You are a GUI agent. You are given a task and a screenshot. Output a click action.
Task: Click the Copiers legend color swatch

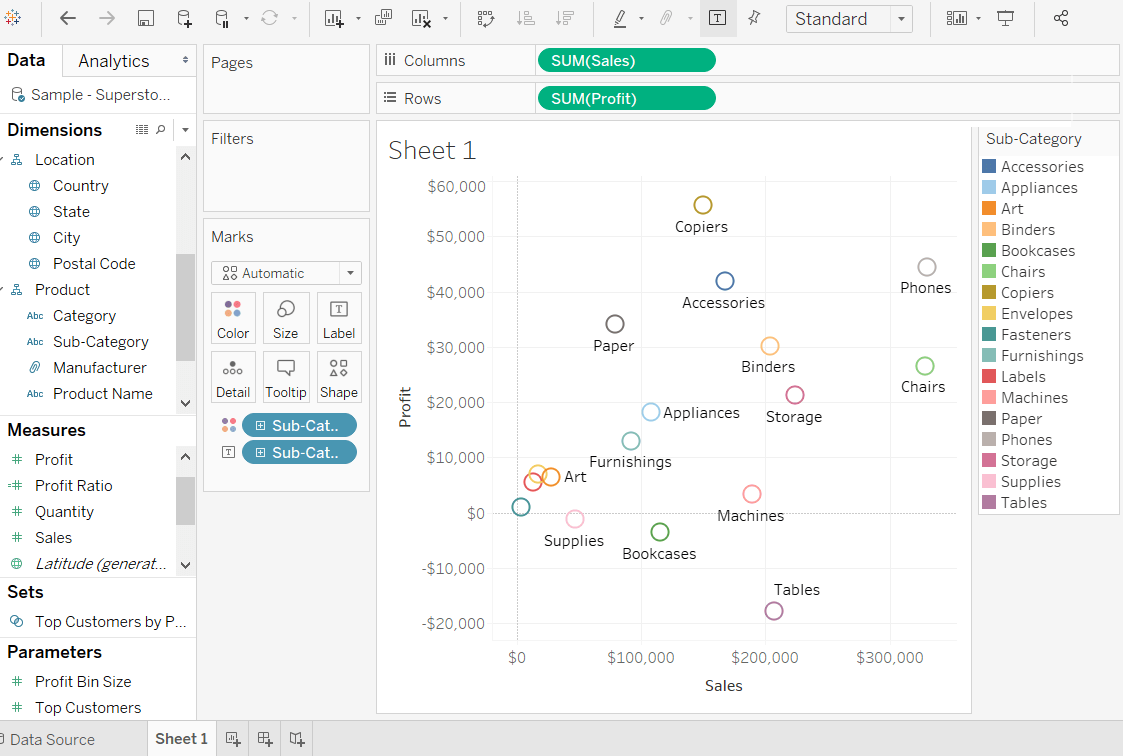989,292
